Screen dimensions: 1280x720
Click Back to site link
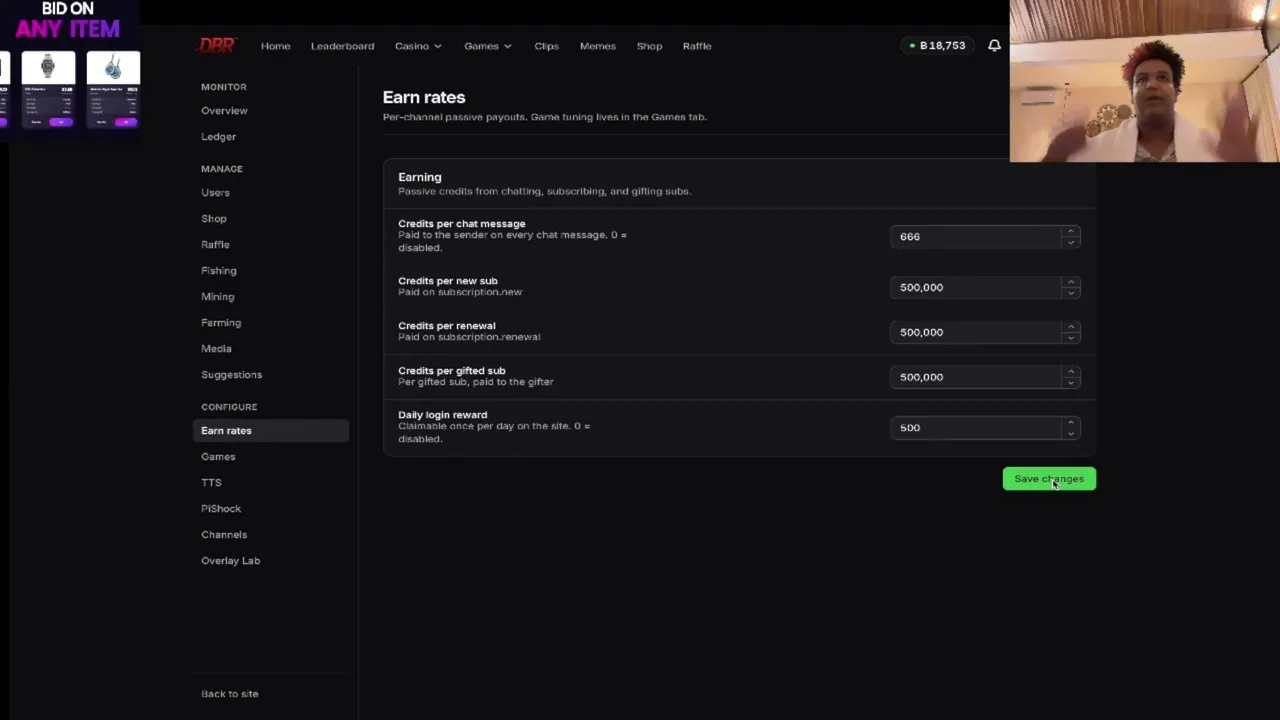[229, 694]
